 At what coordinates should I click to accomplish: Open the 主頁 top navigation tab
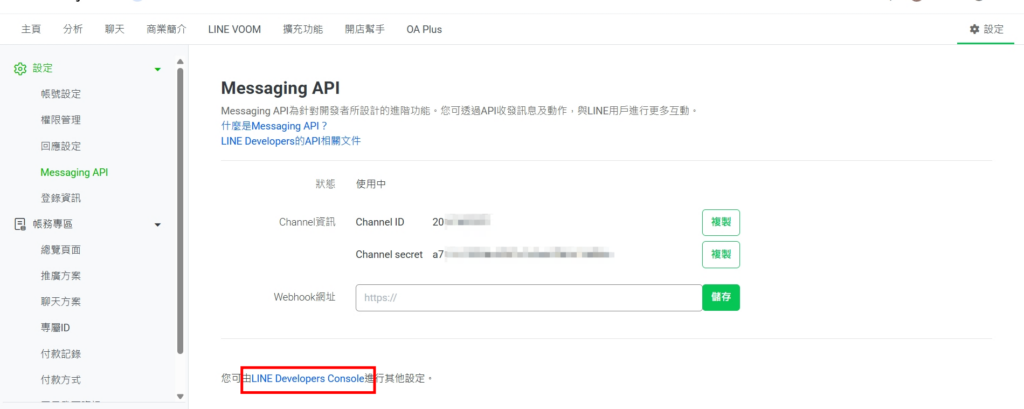[31, 29]
